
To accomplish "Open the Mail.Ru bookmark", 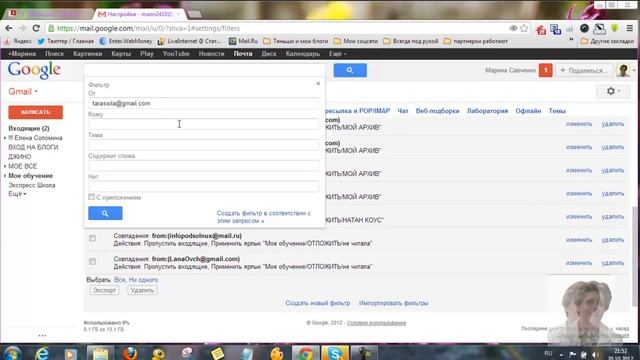I will (243, 41).
